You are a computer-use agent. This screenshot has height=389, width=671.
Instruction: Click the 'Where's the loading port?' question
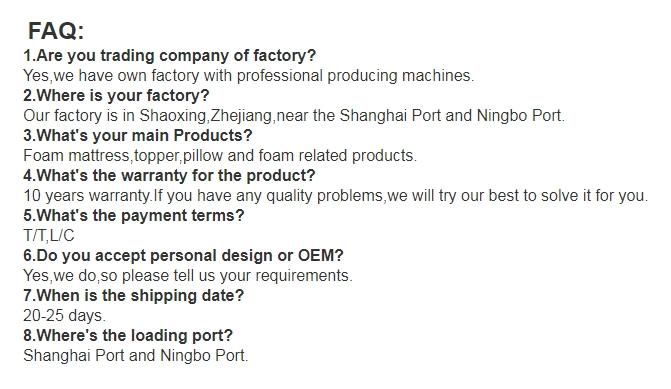[x=128, y=336]
